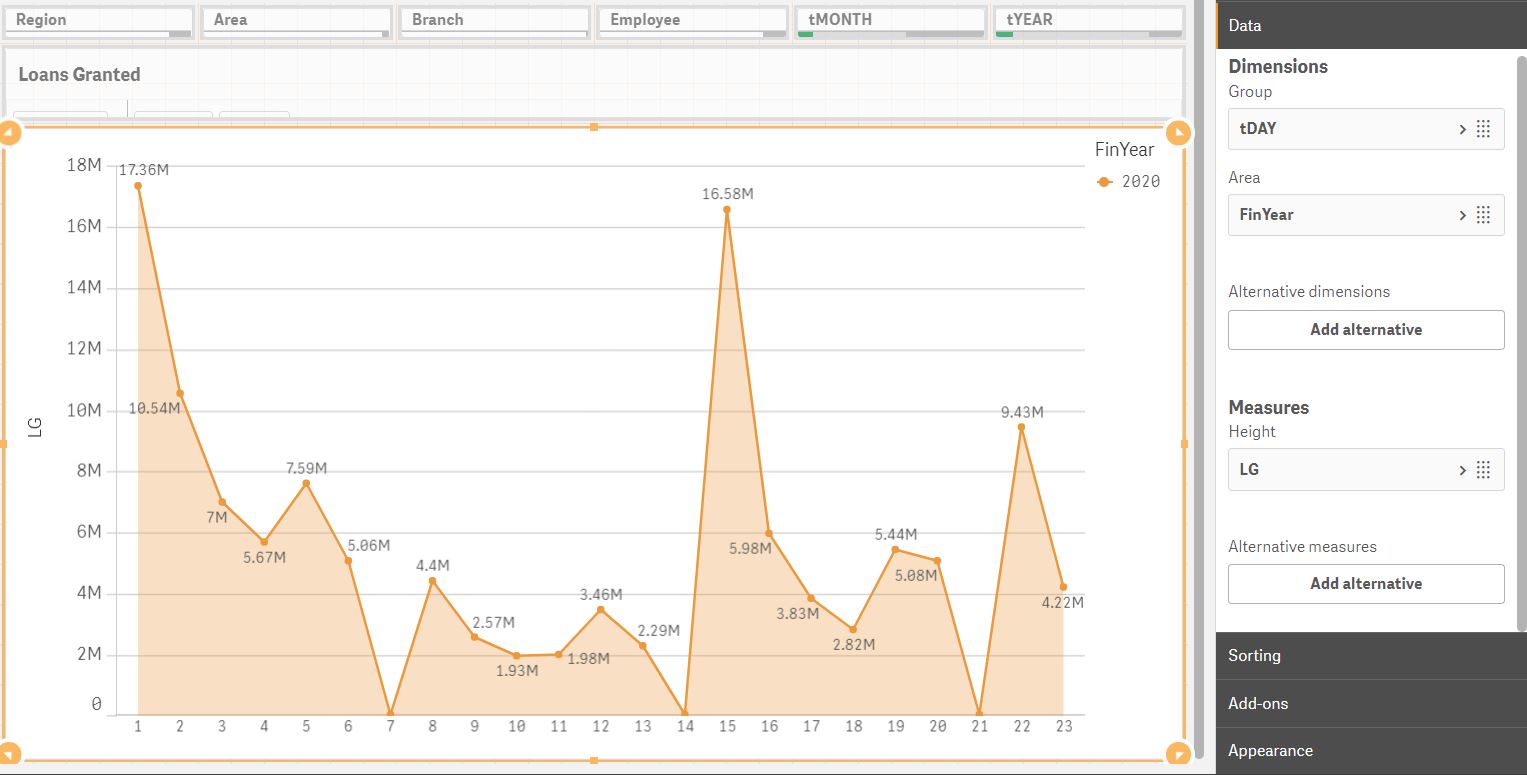The image size is (1527, 775).
Task: Select the 3.46M data label
Action: pos(601,594)
